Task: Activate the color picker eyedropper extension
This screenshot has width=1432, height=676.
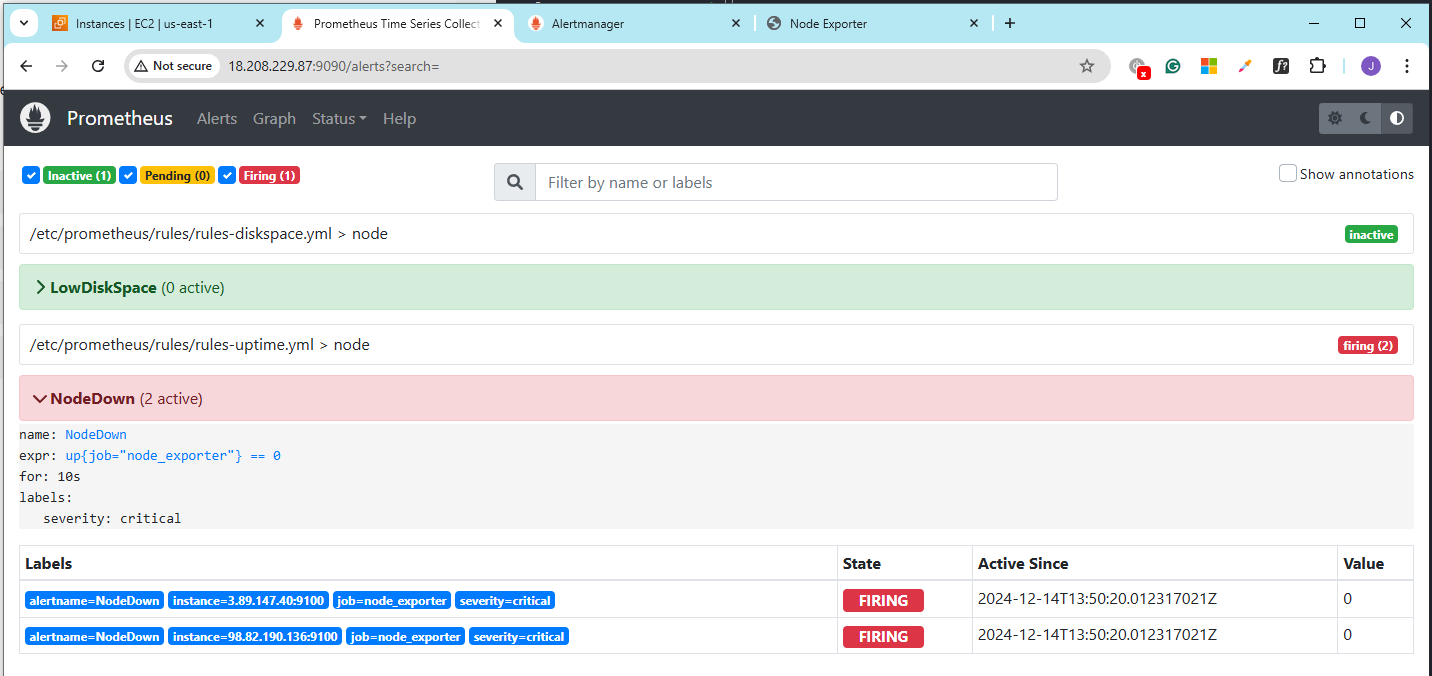Action: click(x=1245, y=66)
